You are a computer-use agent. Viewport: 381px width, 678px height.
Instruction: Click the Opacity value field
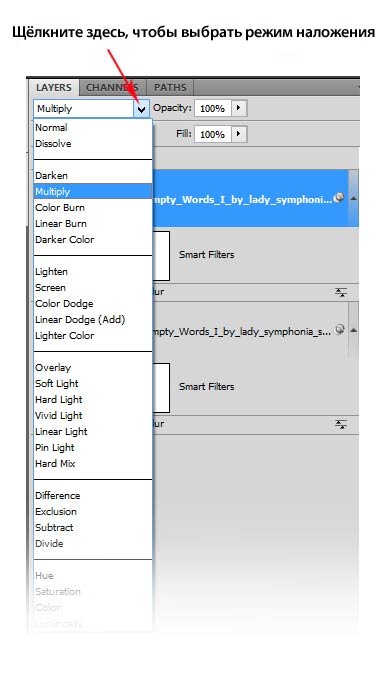[x=213, y=109]
